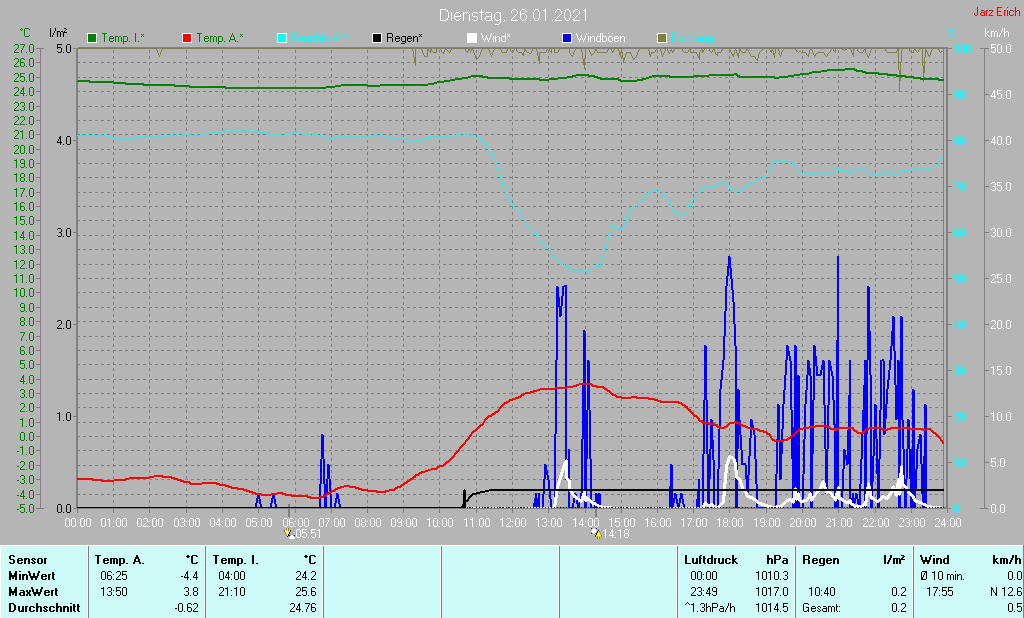Click the '23:49' pressure time cell
1024x618 pixels.
pyautogui.click(x=703, y=592)
